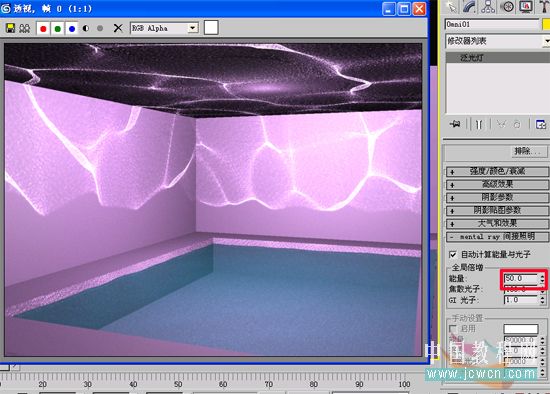The width and height of the screenshot is (550, 394).
Task: Toggle show end result icon
Action: pyautogui.click(x=479, y=124)
